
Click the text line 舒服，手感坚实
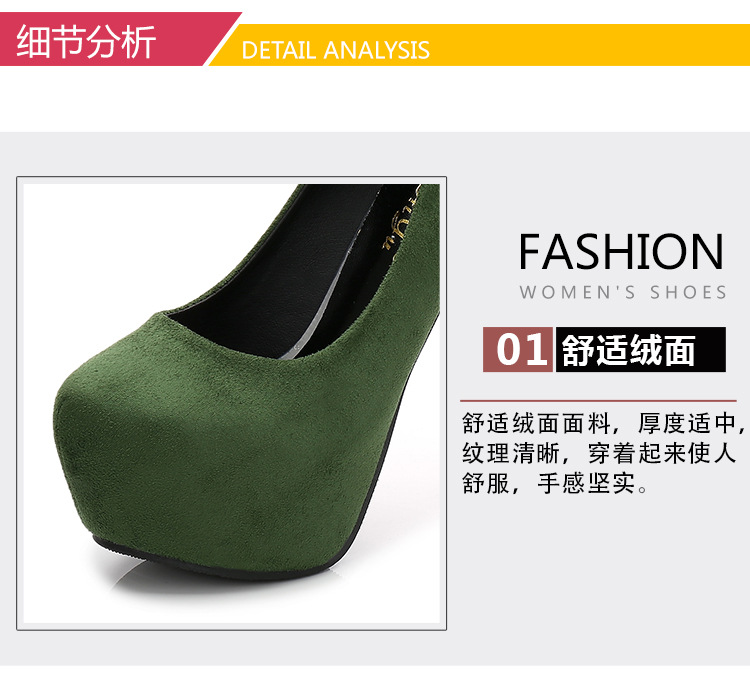555,483
